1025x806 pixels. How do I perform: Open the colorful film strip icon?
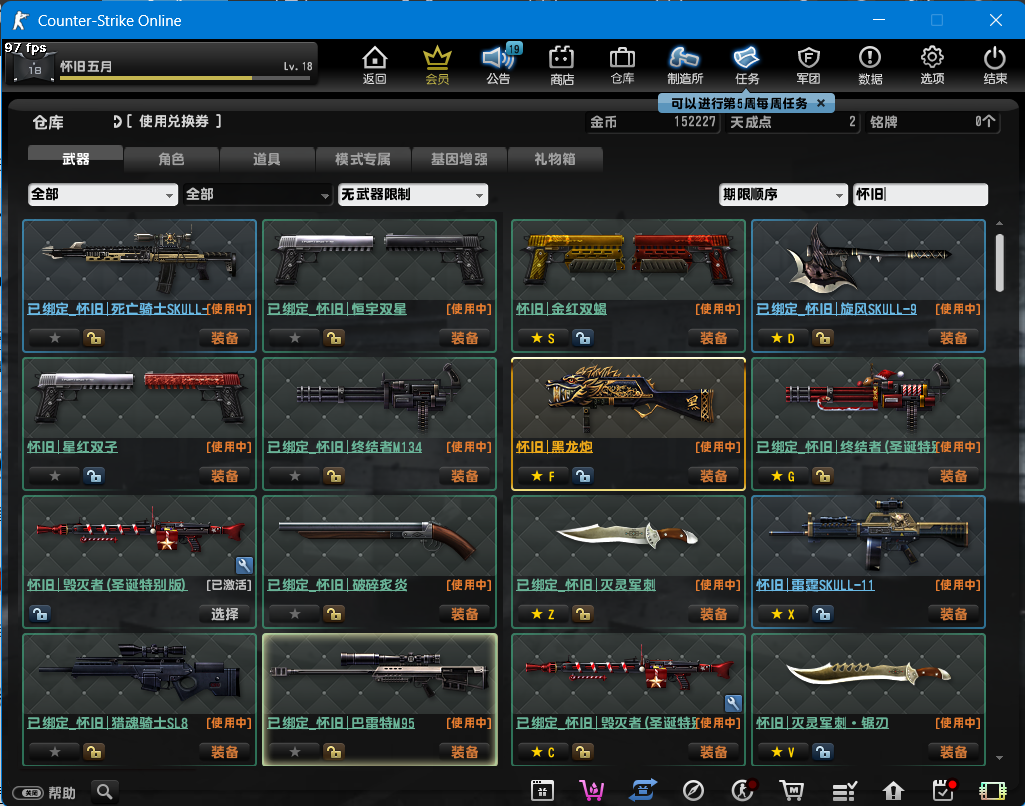tap(992, 791)
